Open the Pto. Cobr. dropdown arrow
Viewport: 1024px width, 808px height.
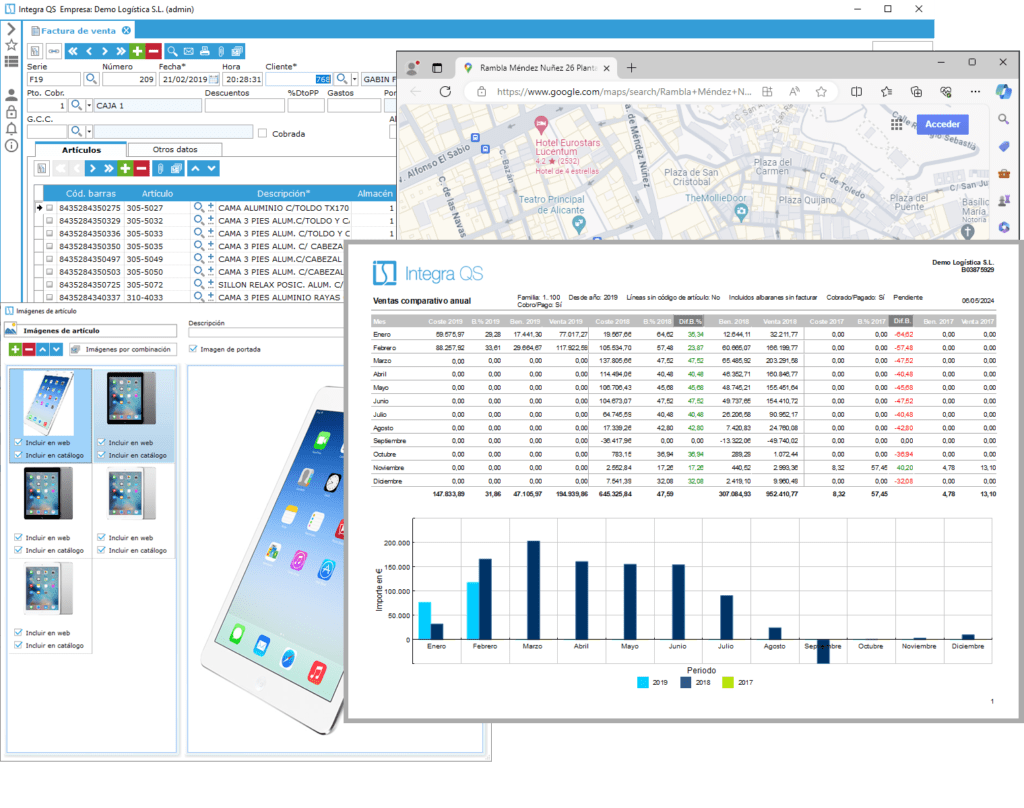click(x=89, y=105)
